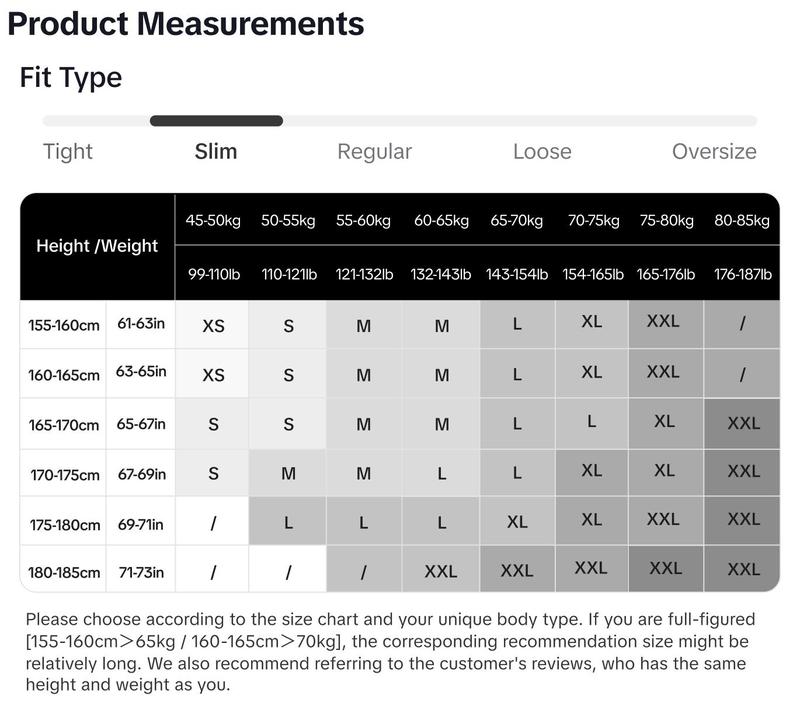Click the size chart note paragraph

click(390, 652)
